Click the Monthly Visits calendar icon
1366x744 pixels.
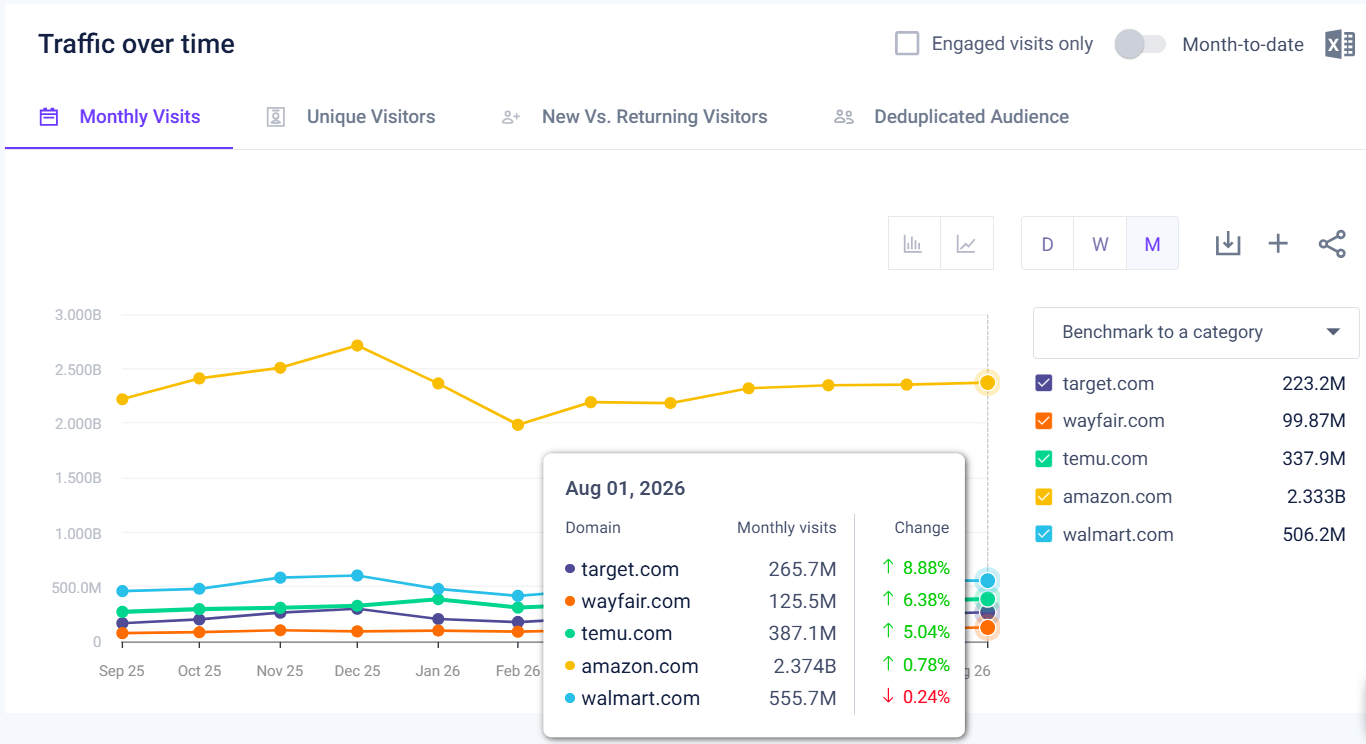tap(49, 117)
